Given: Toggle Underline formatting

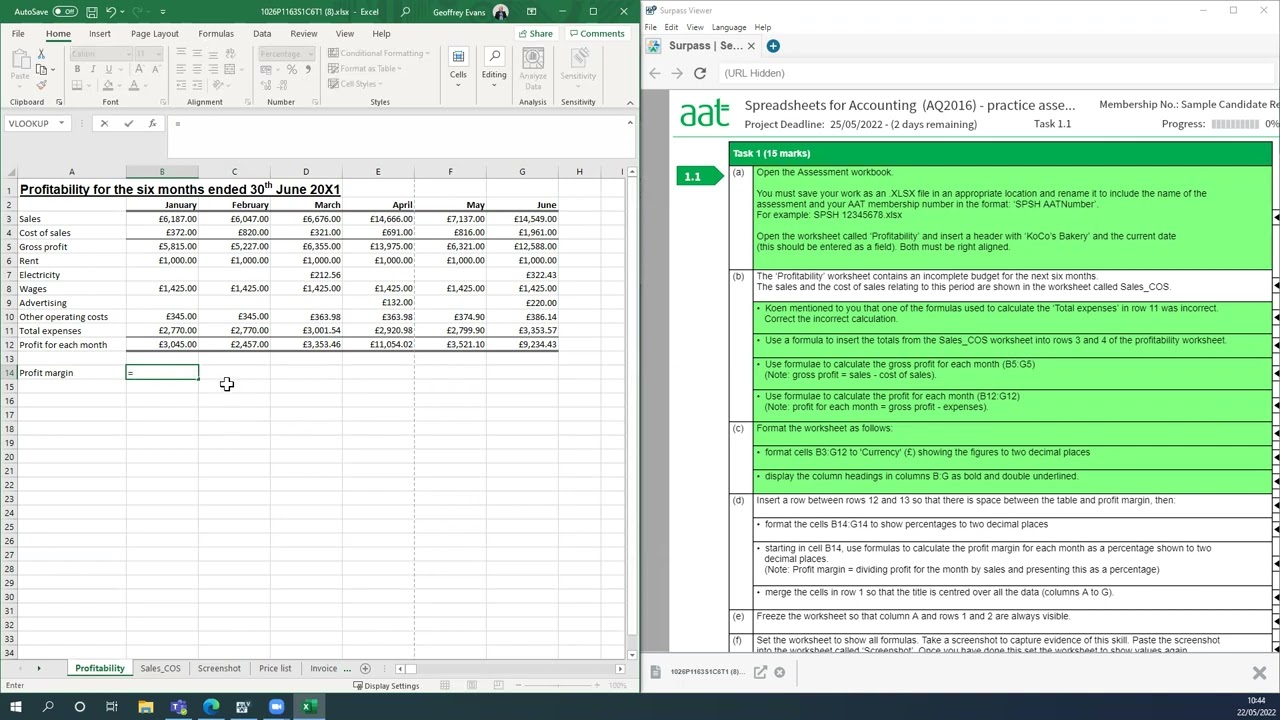Looking at the screenshot, I should (108, 69).
